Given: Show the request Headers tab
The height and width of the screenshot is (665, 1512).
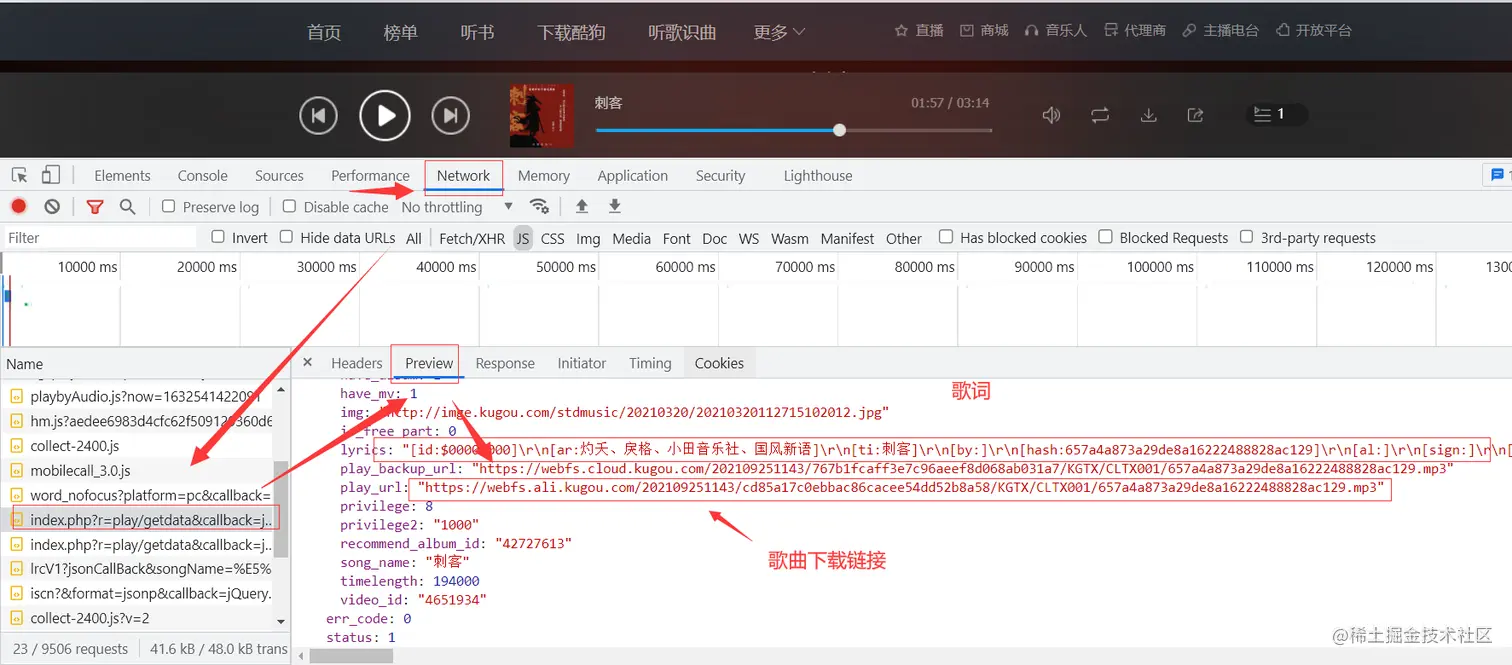Looking at the screenshot, I should coord(357,363).
